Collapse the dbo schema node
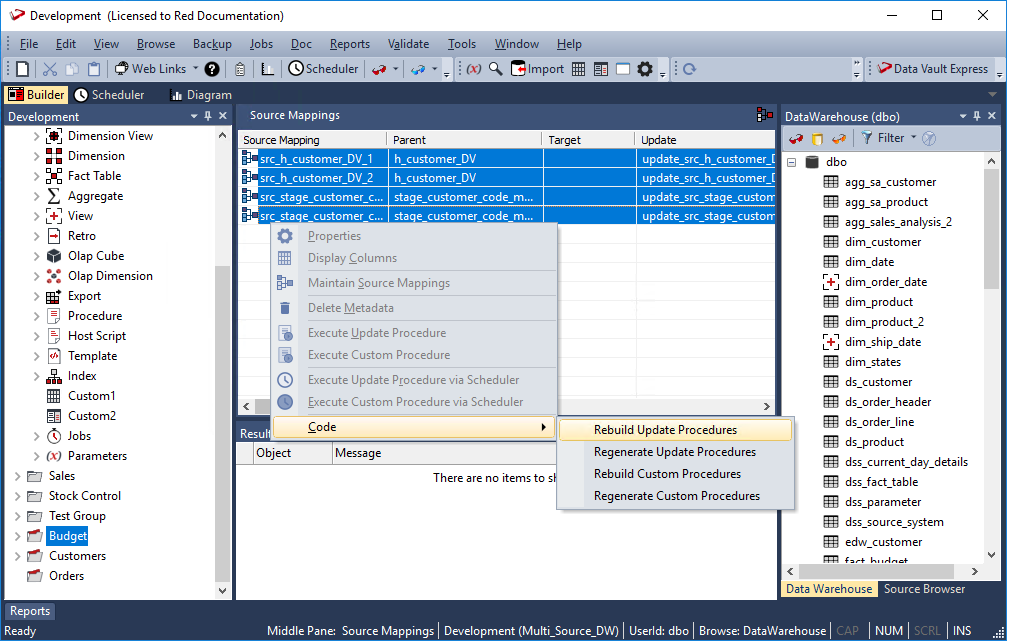The width and height of the screenshot is (1009, 641). (791, 162)
